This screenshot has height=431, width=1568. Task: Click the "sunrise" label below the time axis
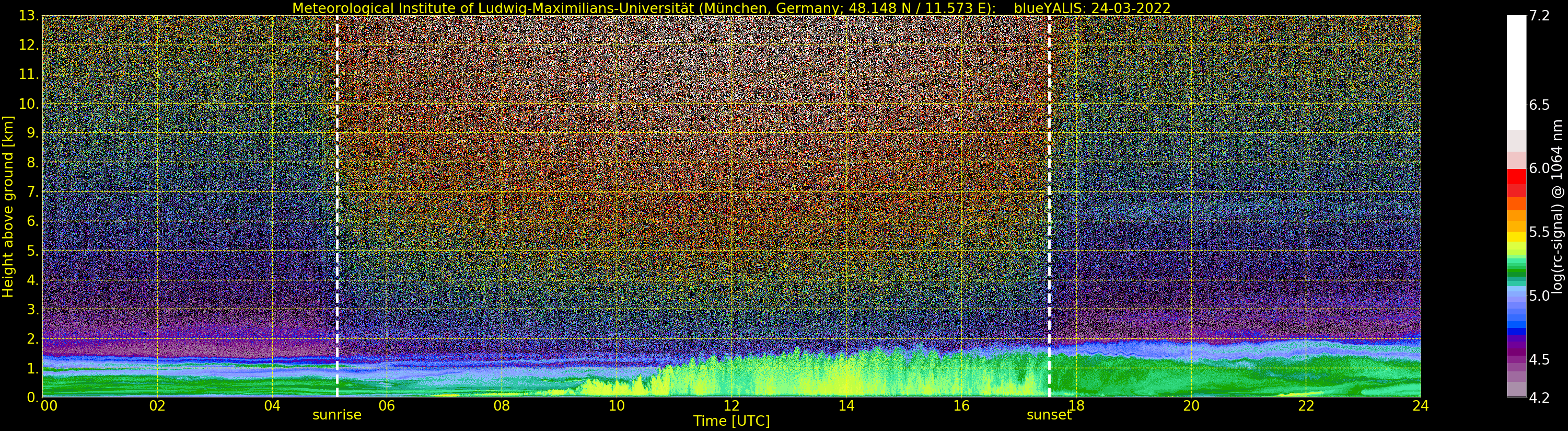click(336, 415)
